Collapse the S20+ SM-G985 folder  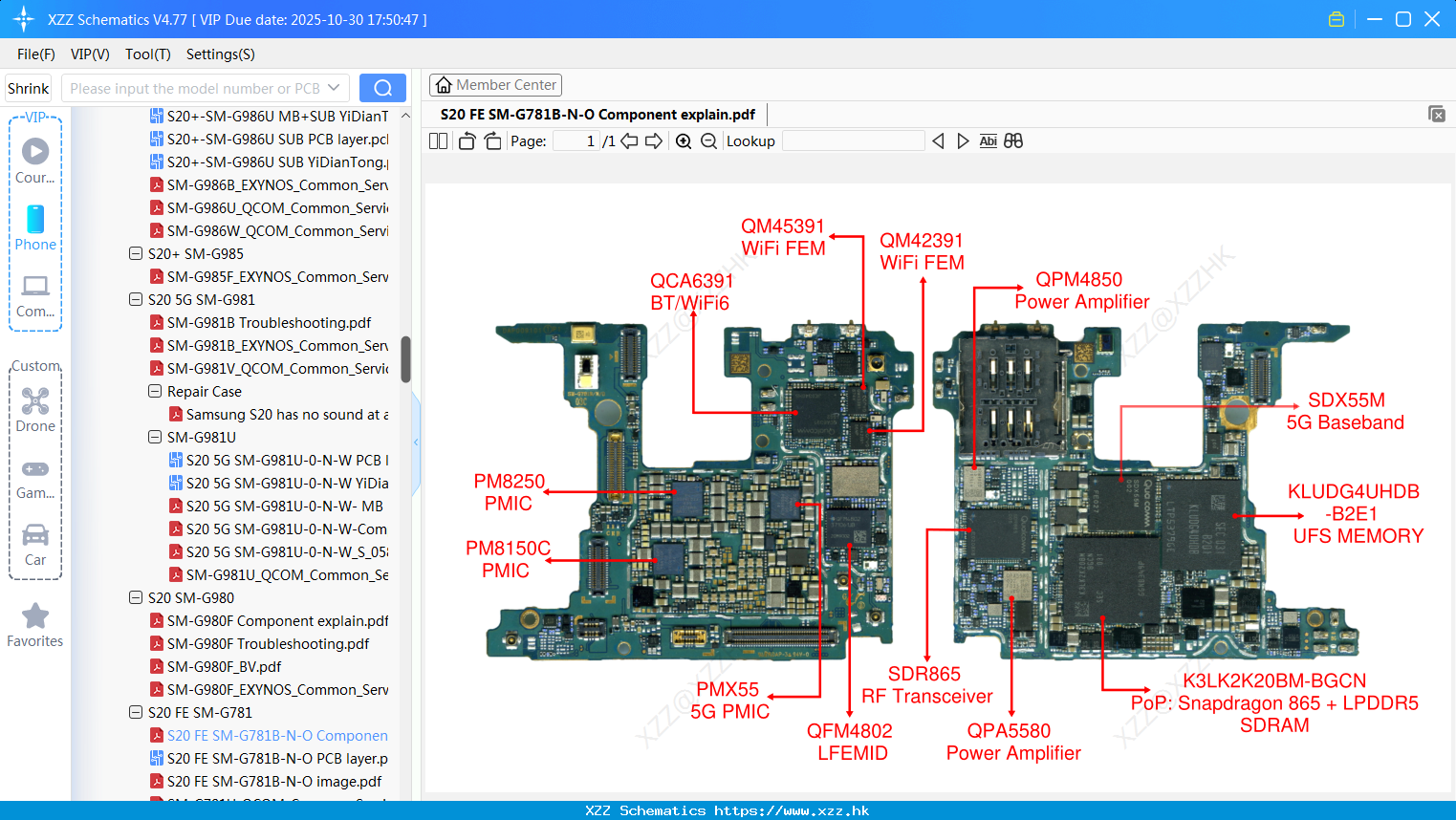tap(136, 254)
